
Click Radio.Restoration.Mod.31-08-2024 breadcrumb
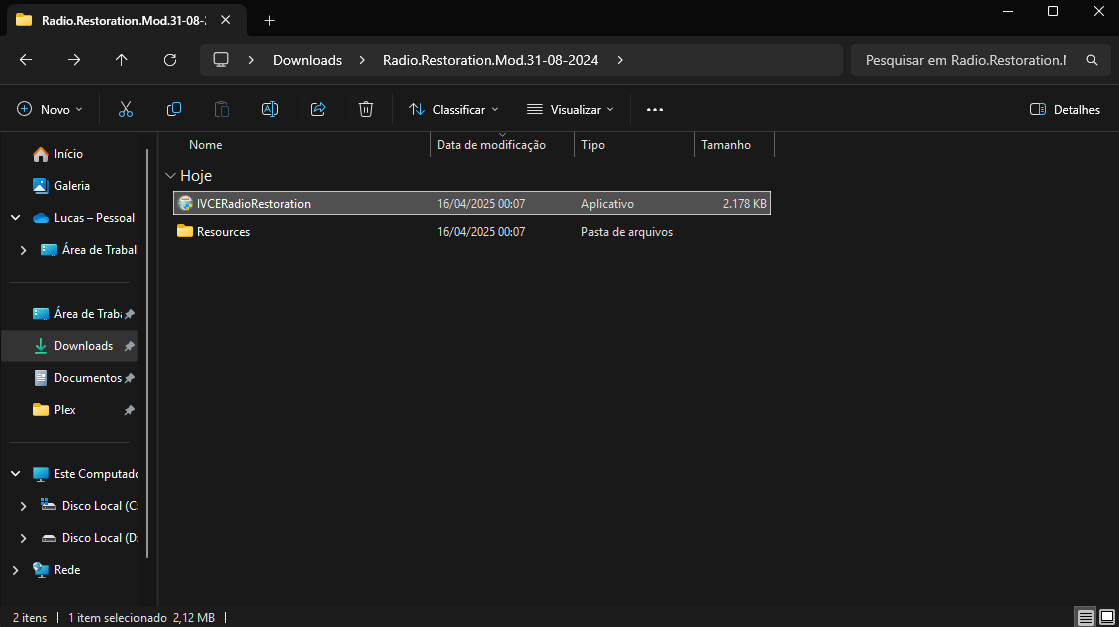[490, 60]
